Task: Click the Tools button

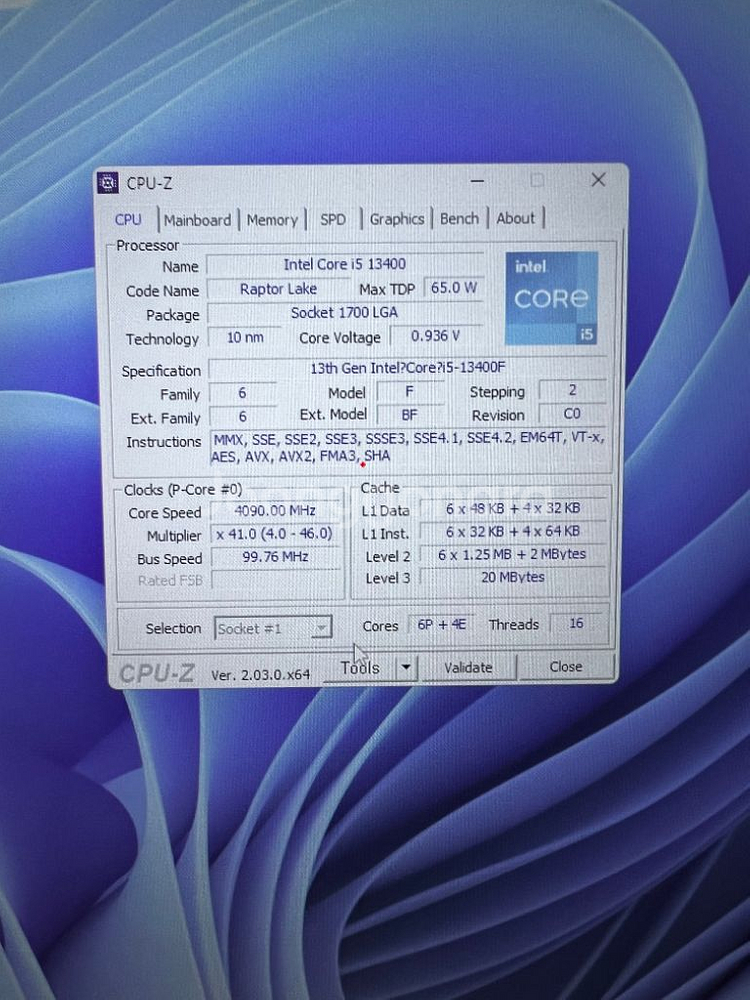Action: point(360,668)
